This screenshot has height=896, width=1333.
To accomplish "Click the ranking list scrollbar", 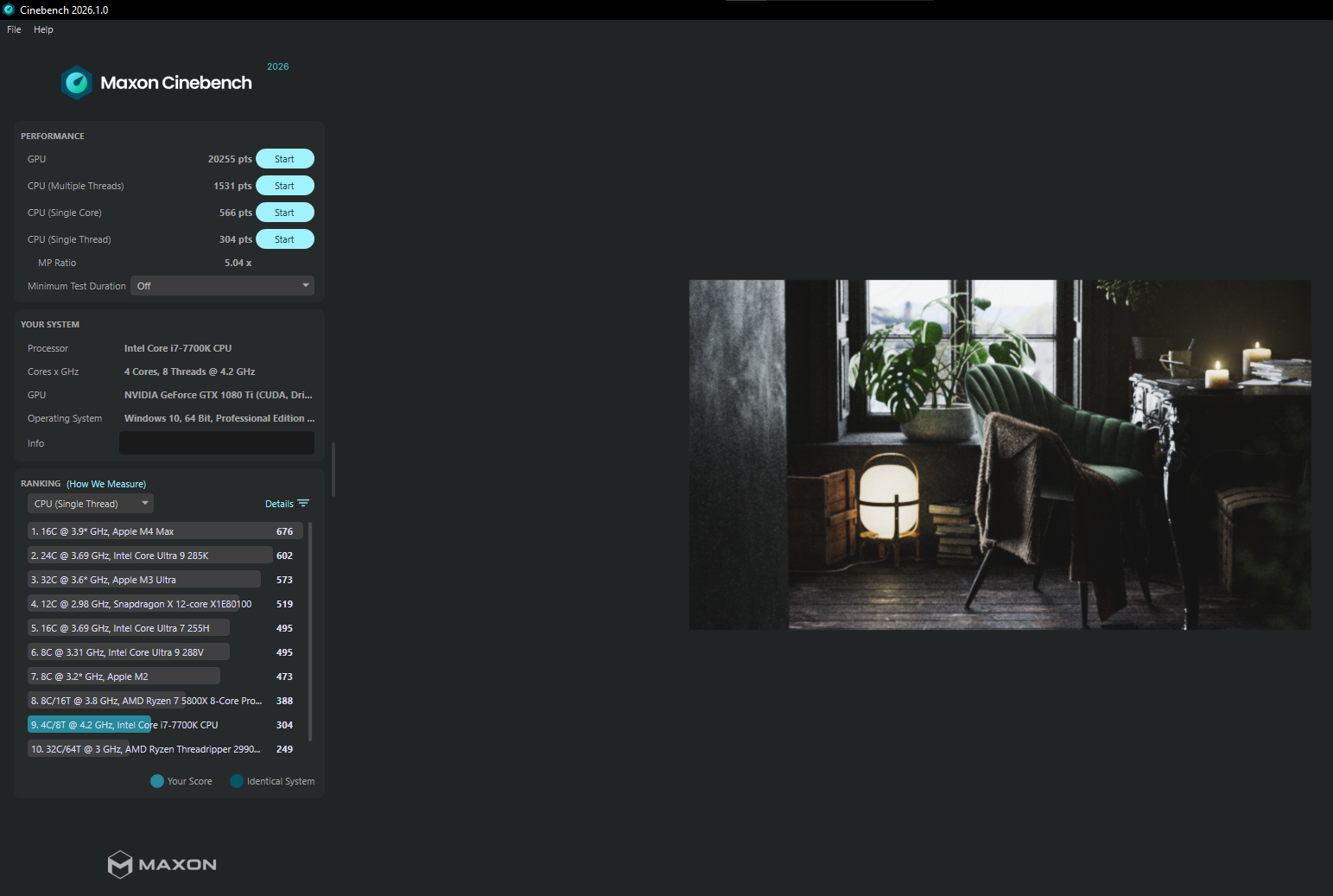I will click(310, 631).
